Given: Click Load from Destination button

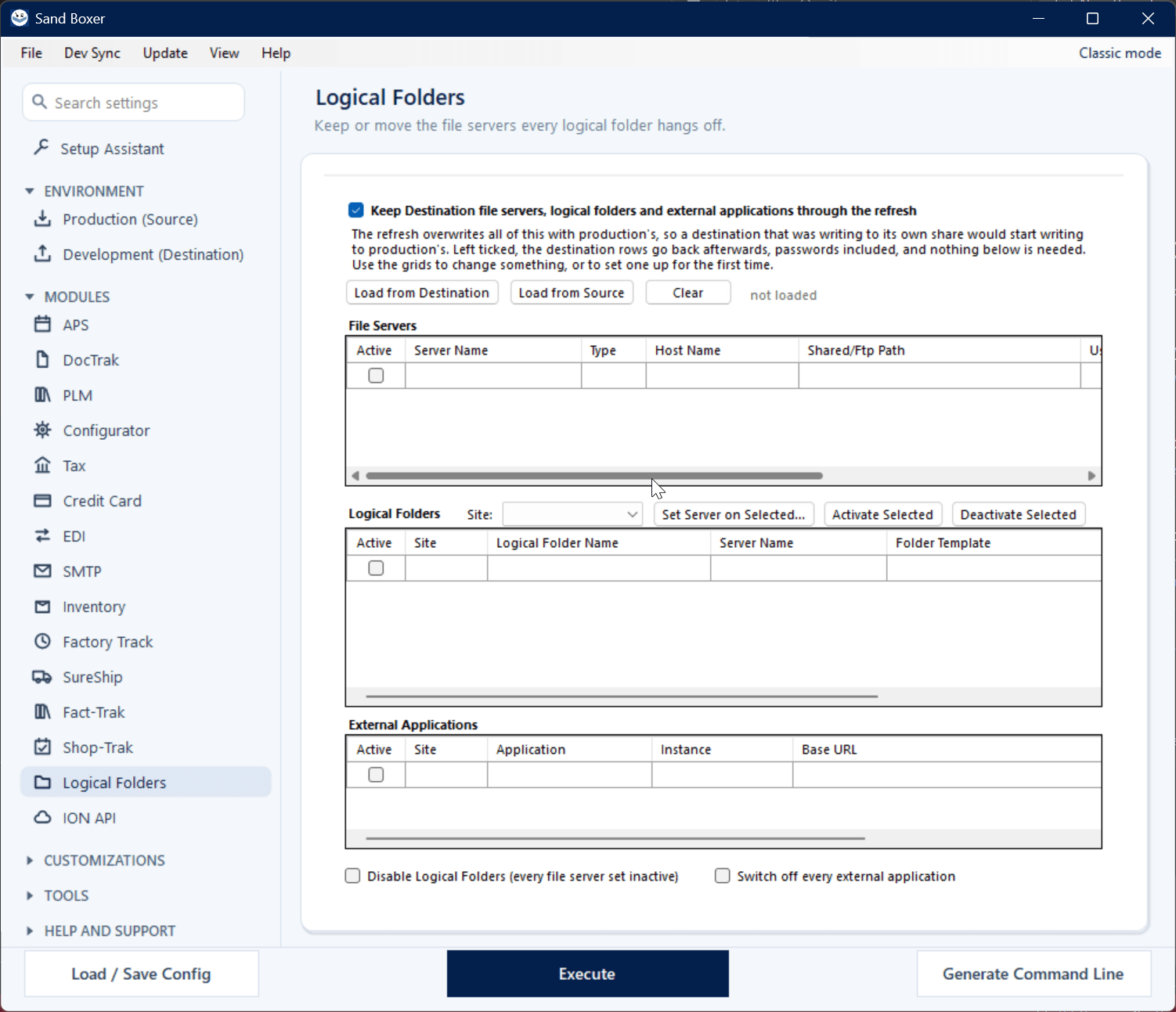Looking at the screenshot, I should [x=422, y=293].
